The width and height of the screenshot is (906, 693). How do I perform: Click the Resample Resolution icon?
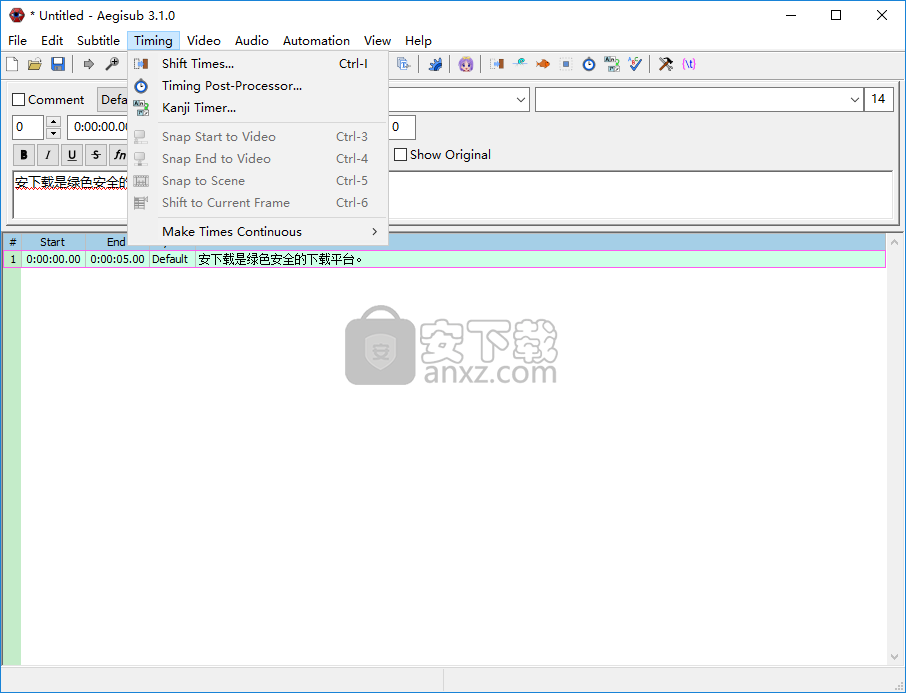pos(566,64)
